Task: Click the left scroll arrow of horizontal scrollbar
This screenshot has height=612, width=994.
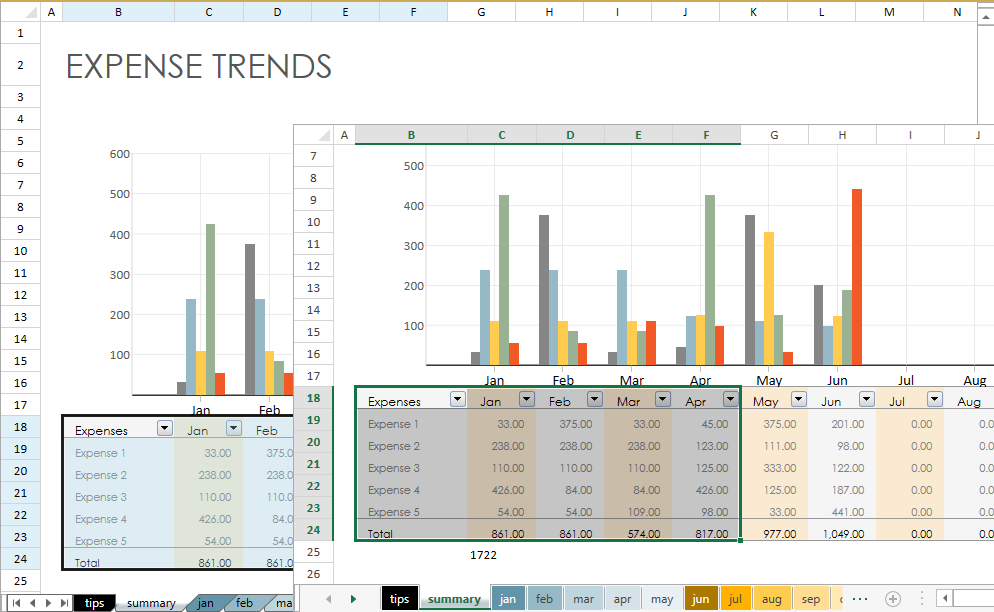Action: [945, 599]
